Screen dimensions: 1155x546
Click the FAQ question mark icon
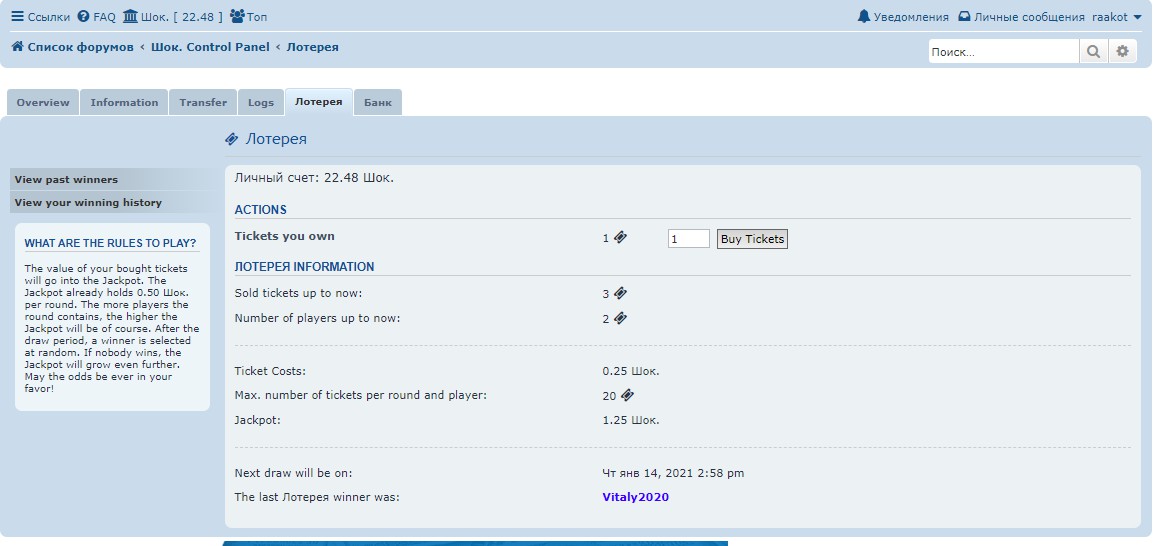pos(83,17)
